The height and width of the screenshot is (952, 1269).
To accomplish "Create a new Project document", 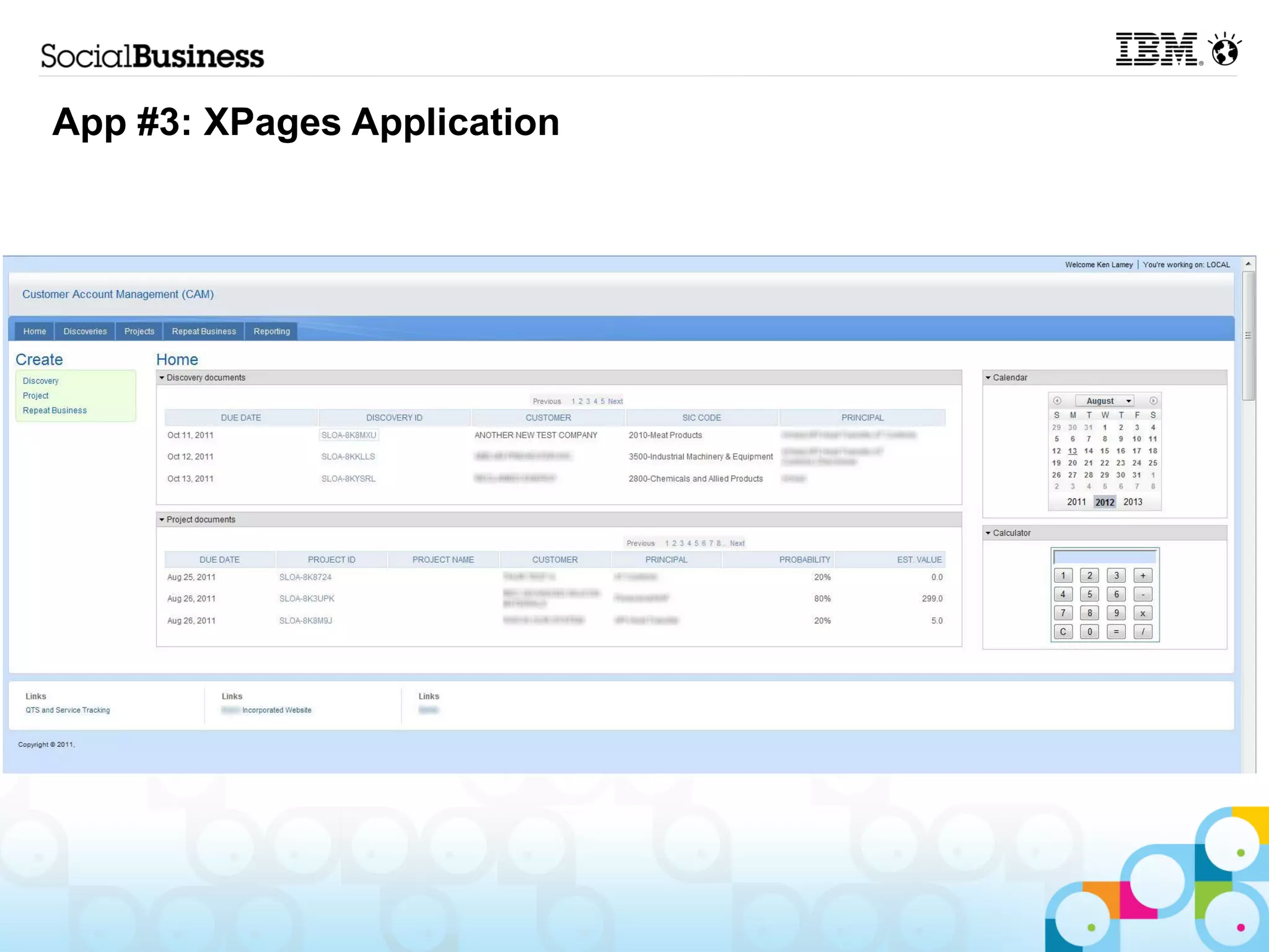I will tap(35, 396).
